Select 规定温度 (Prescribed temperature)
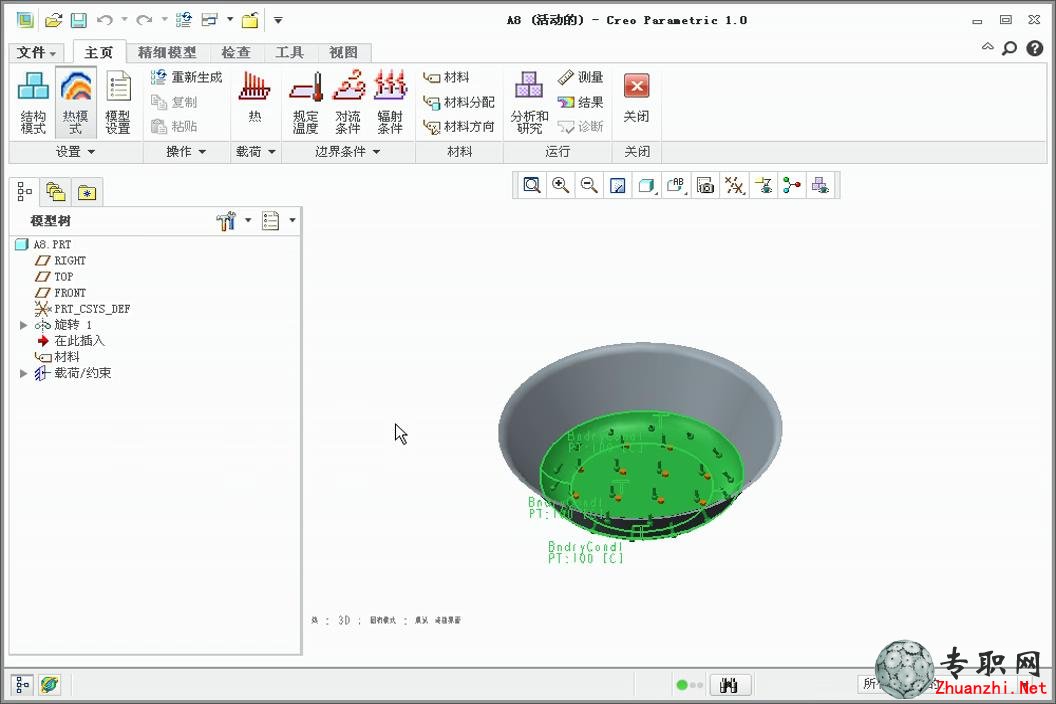The width and height of the screenshot is (1056, 704). click(305, 102)
